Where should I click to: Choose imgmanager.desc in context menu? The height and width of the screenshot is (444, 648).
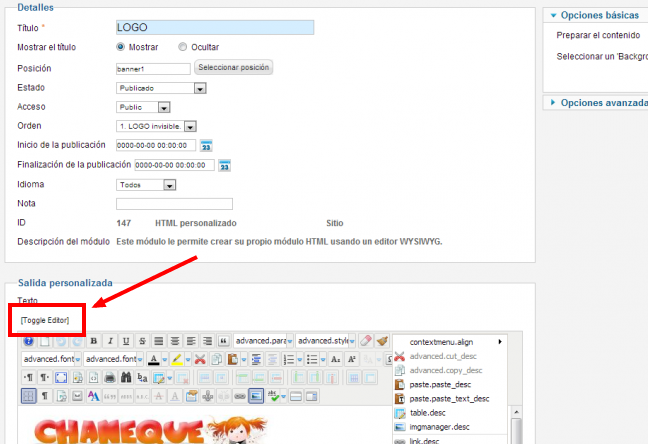point(449,427)
